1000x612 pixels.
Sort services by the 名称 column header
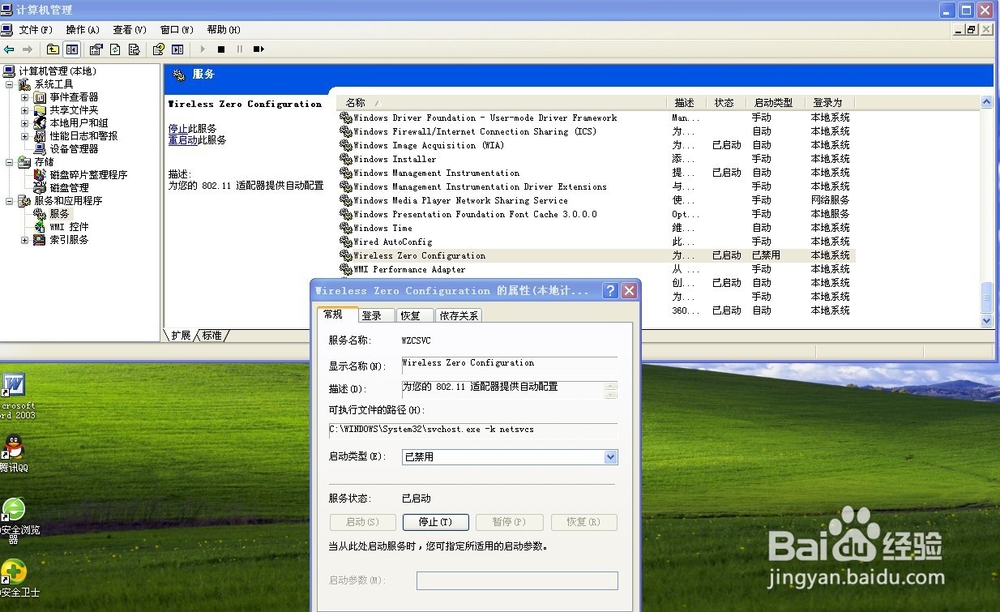coord(503,103)
